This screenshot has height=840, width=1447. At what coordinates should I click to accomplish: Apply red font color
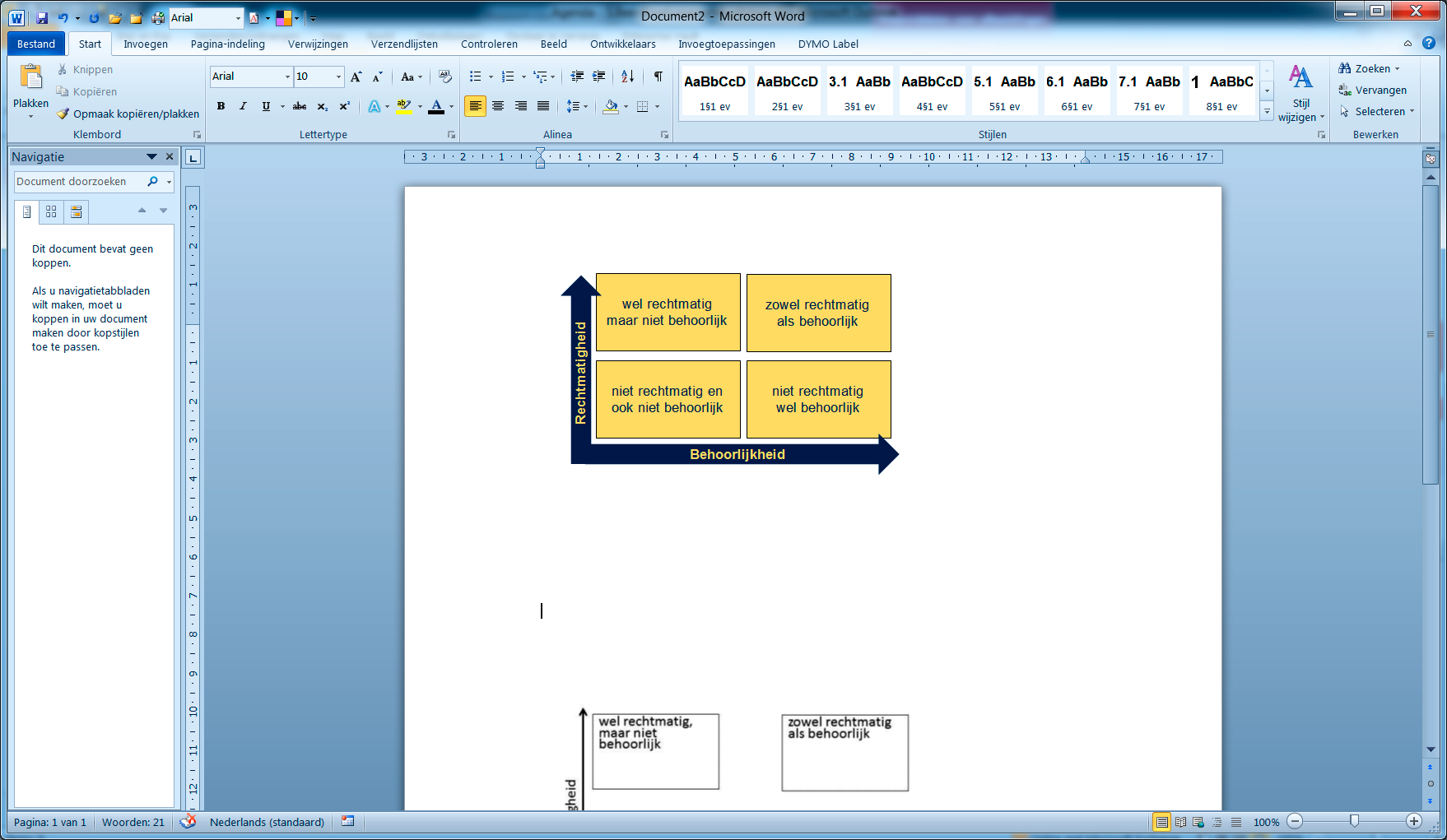[437, 106]
